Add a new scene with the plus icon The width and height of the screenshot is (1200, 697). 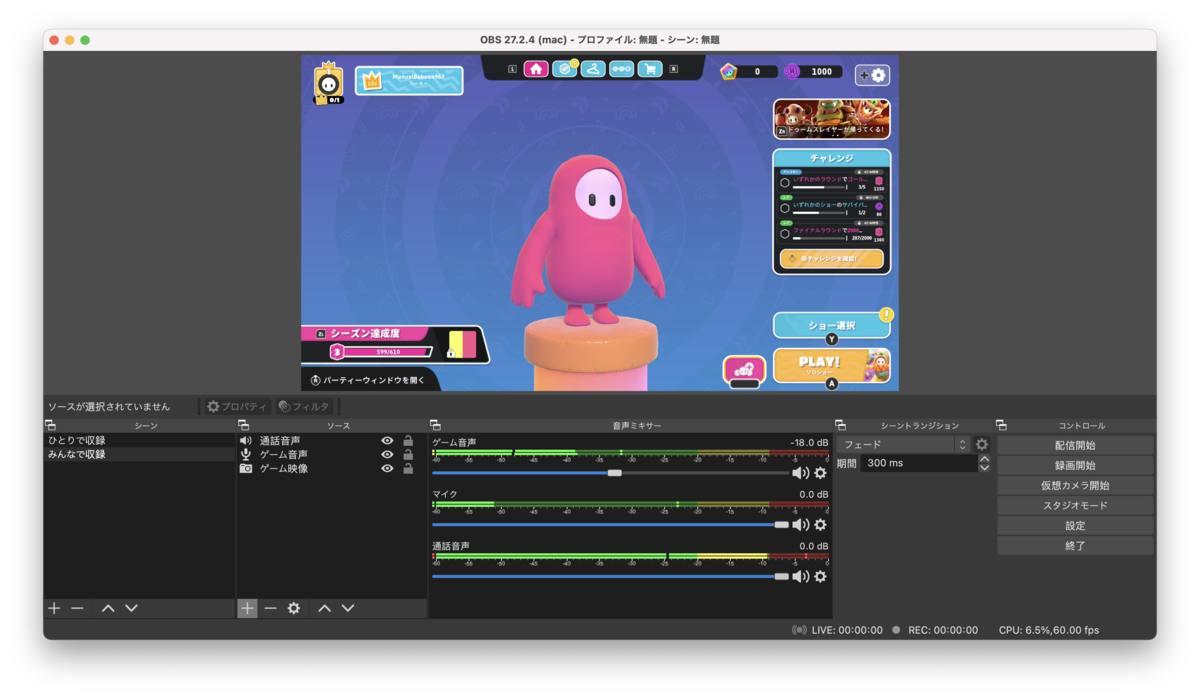(x=54, y=608)
